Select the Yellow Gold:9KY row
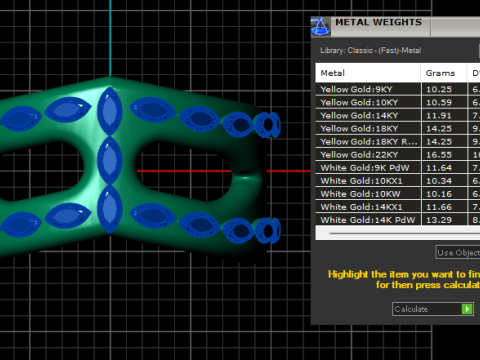Viewport: 480px width, 360px height. 398,89
